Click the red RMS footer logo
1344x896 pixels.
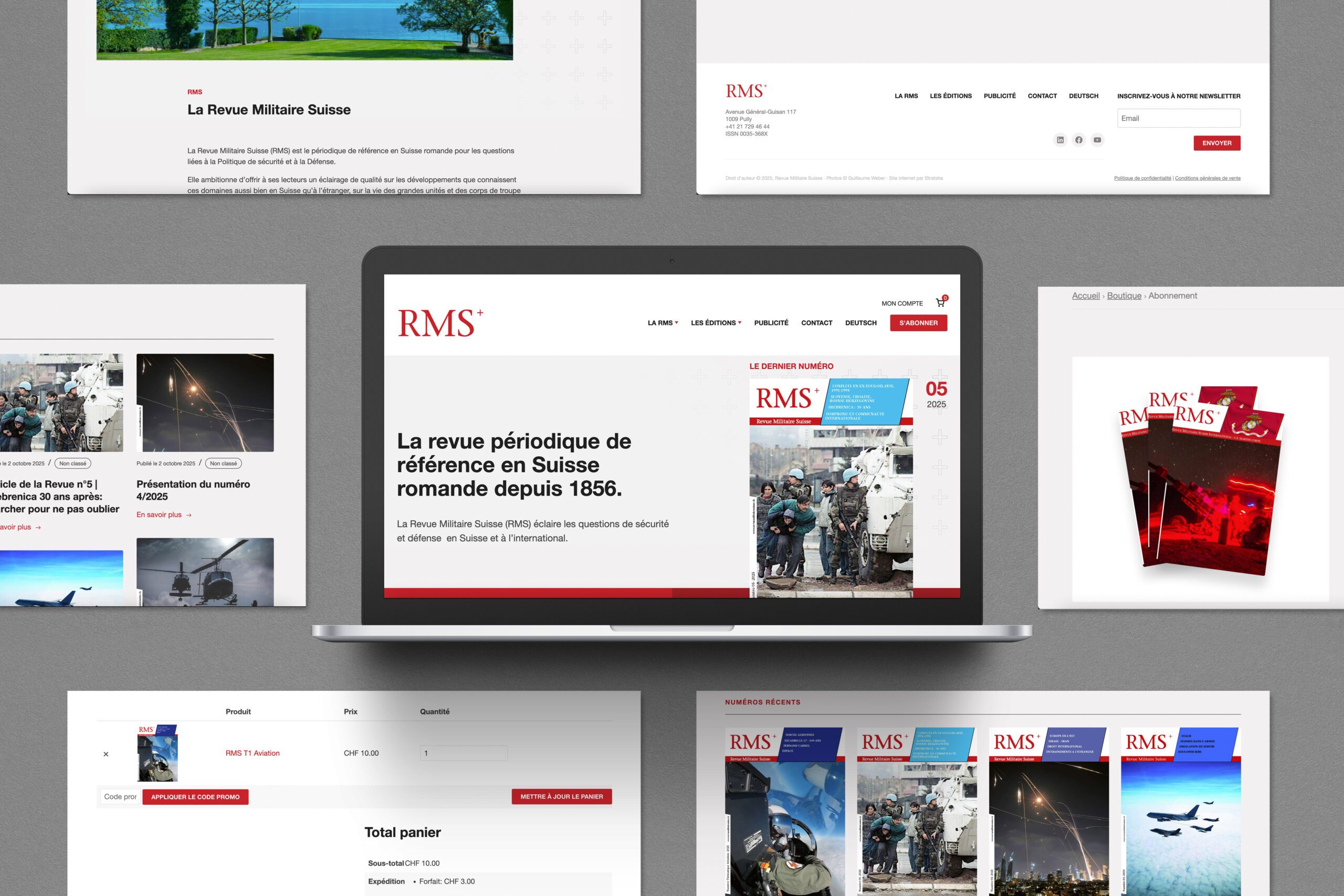(745, 91)
